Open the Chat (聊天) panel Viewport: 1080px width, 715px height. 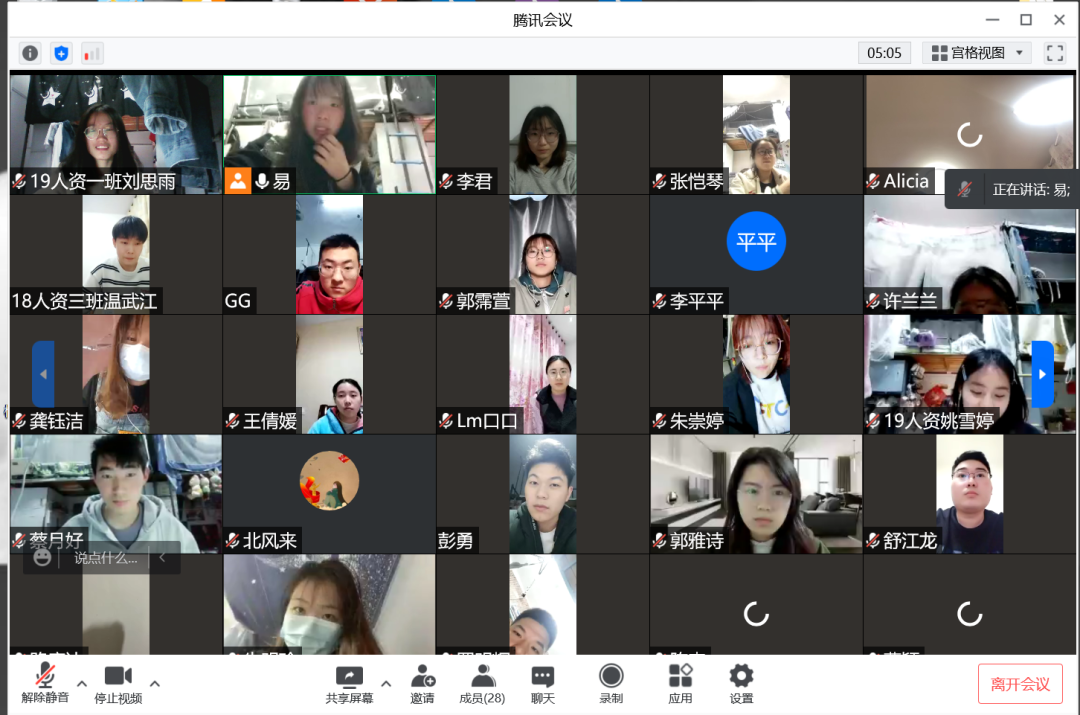click(x=542, y=684)
